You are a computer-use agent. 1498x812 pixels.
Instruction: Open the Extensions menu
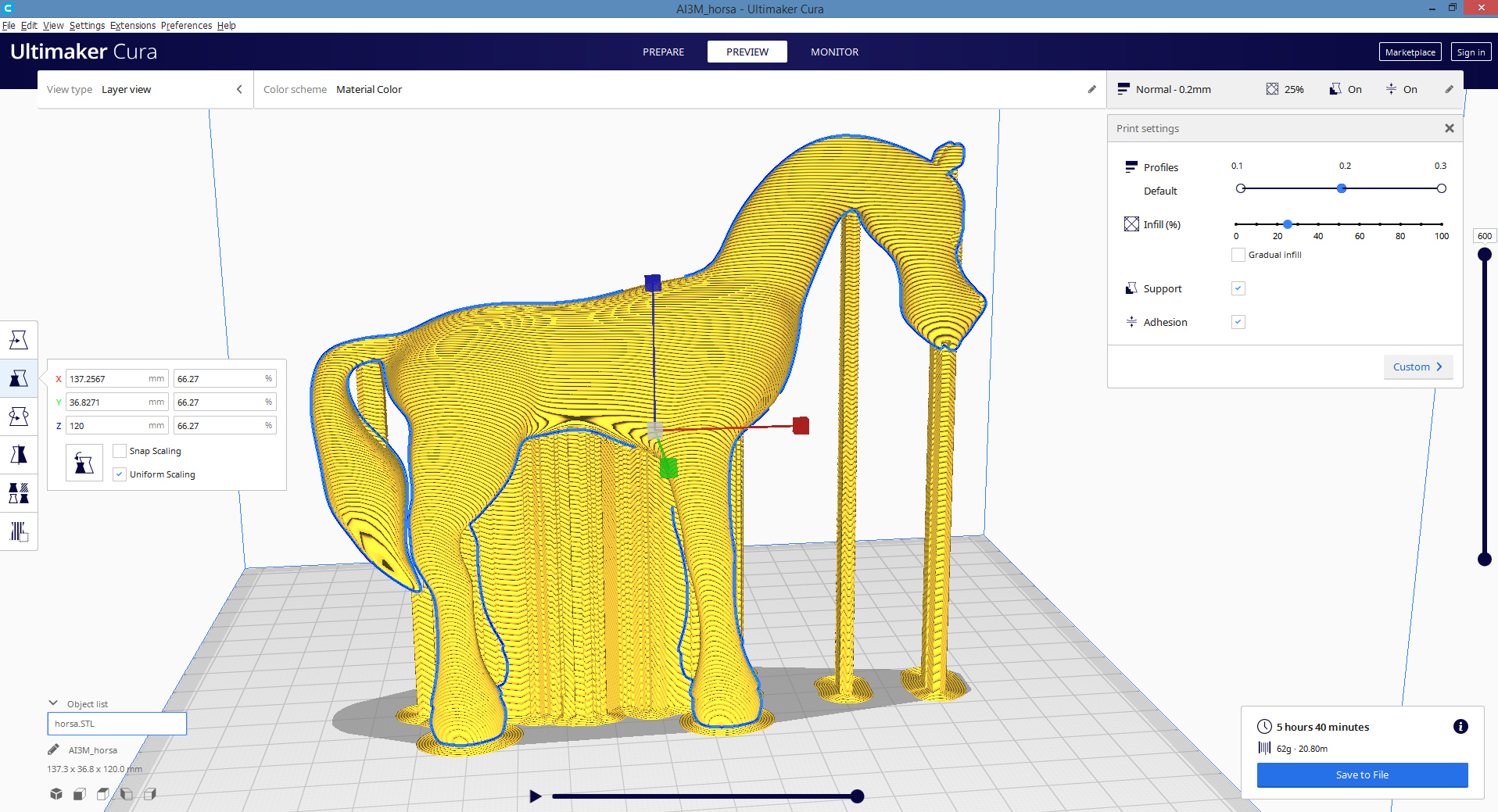pos(132,25)
